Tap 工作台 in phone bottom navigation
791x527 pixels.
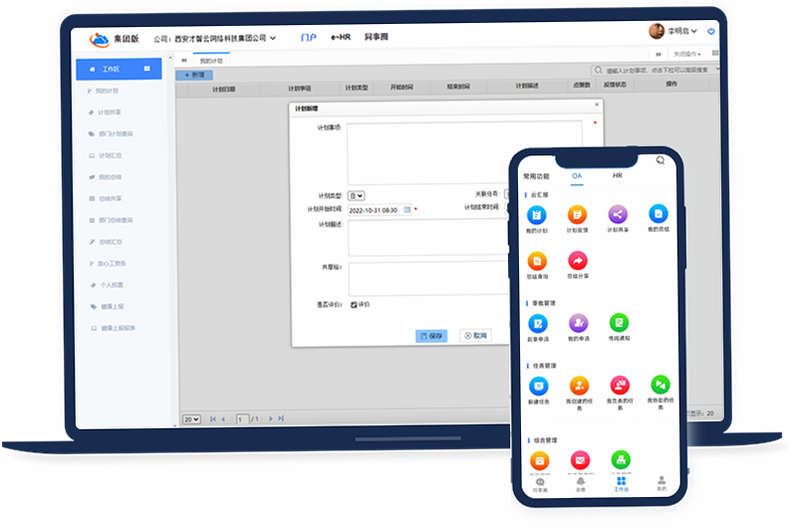tap(621, 484)
